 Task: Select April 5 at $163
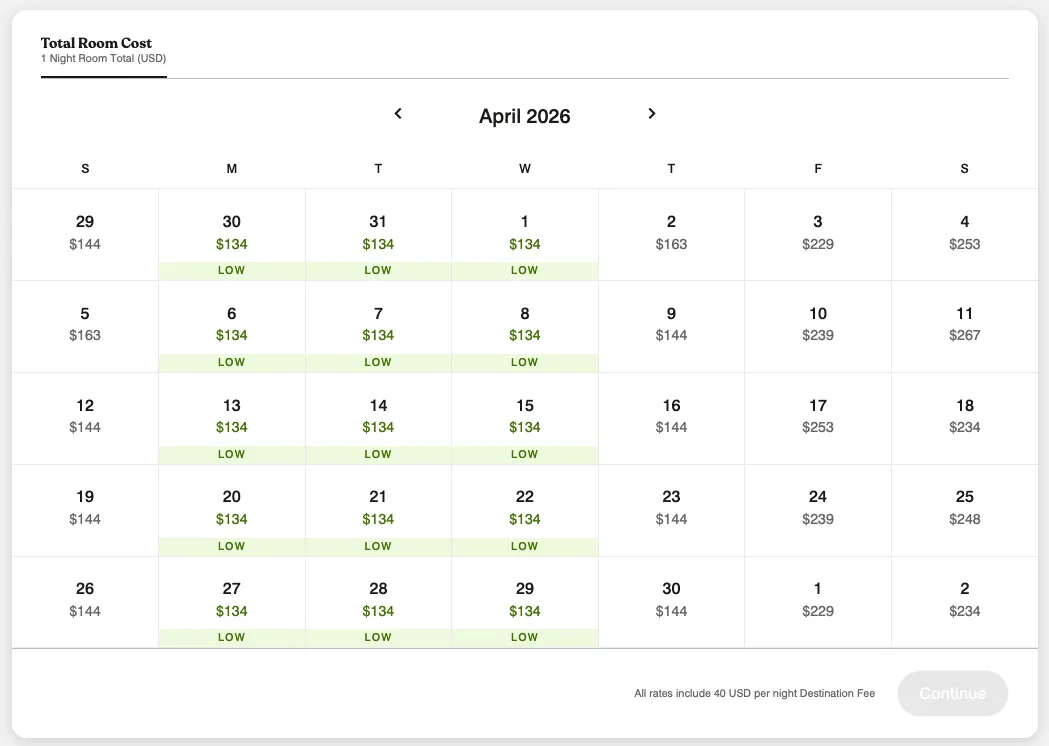click(x=85, y=327)
